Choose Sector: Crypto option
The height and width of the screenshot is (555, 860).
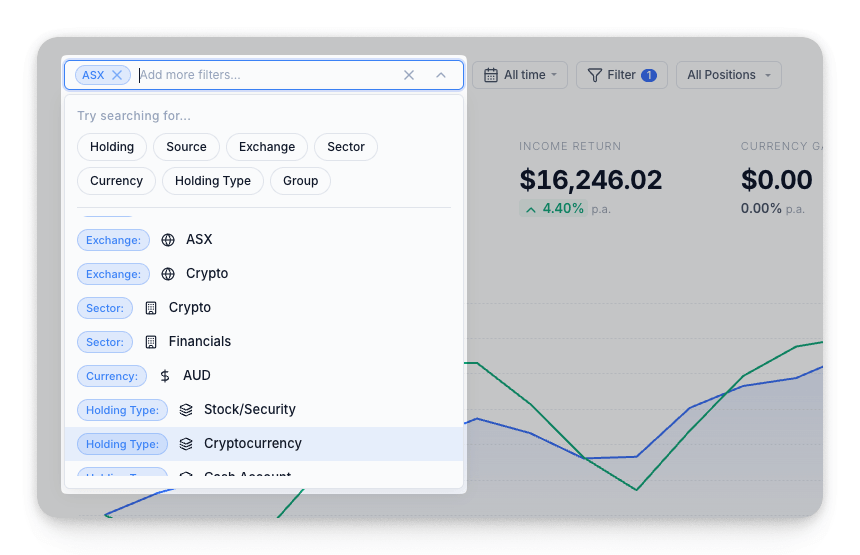pos(264,308)
